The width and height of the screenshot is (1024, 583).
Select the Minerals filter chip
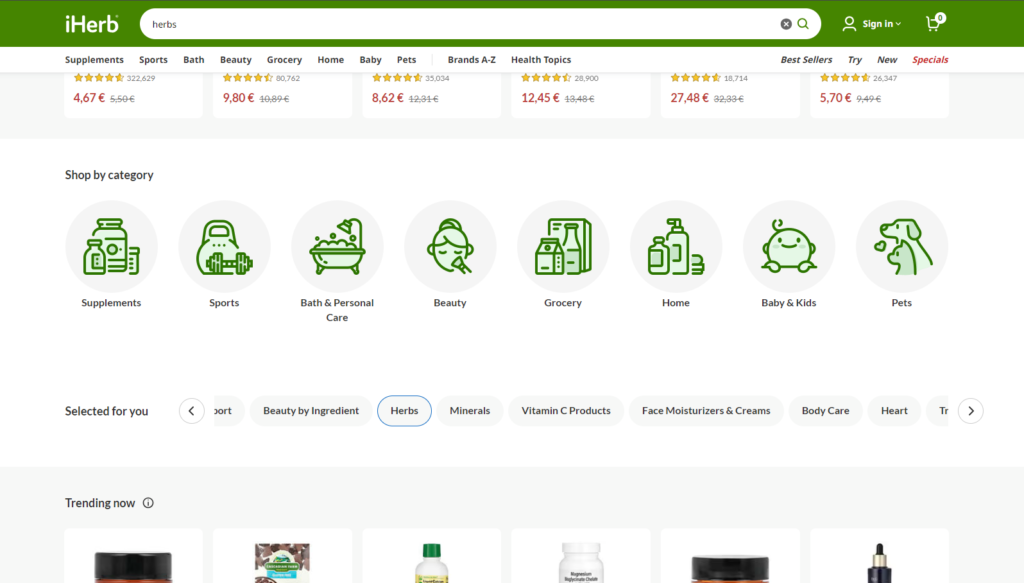469,410
